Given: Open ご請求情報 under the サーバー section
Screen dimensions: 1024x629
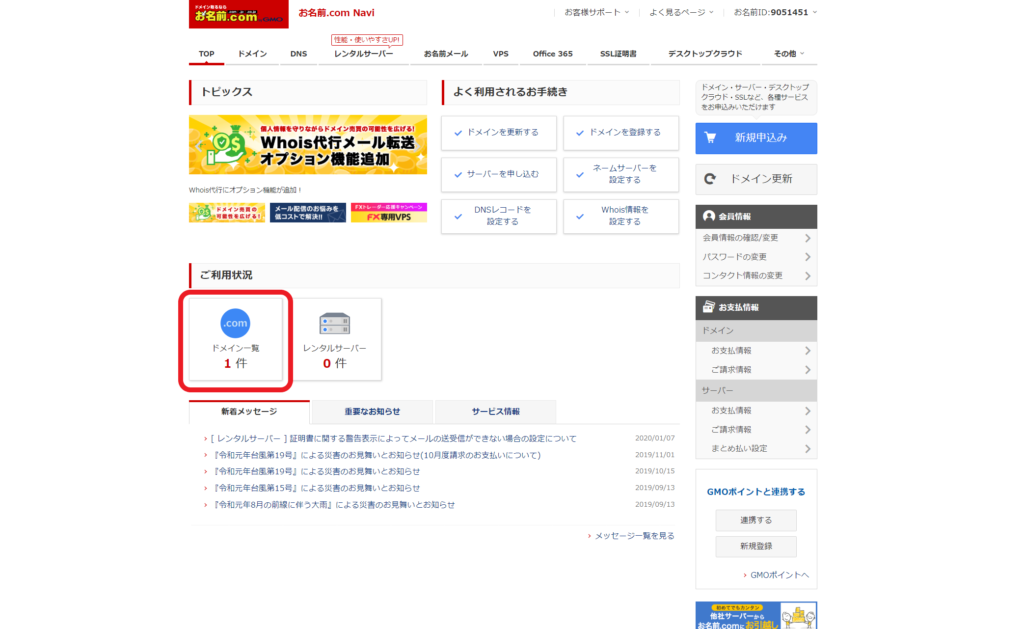Looking at the screenshot, I should click(756, 430).
